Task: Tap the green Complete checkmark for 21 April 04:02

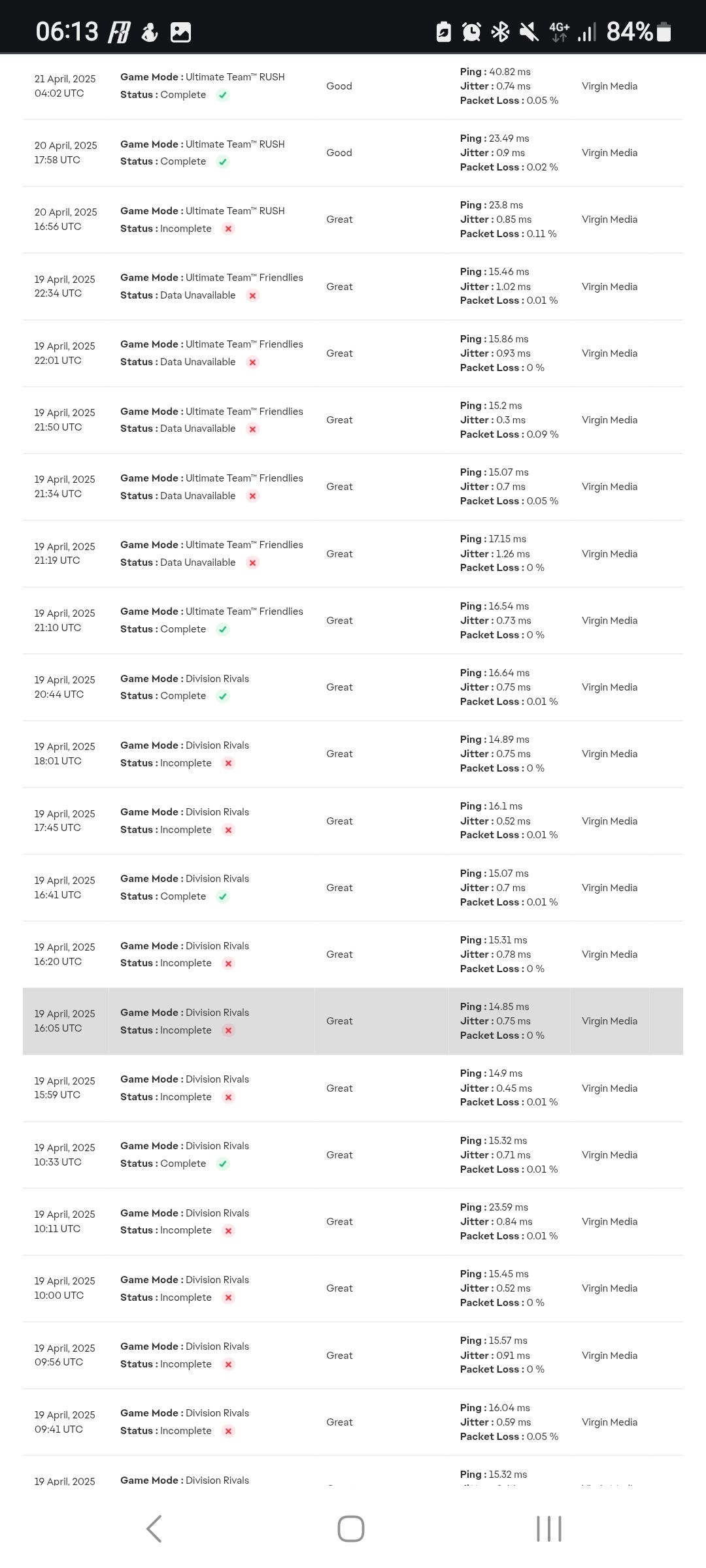Action: 223,95
